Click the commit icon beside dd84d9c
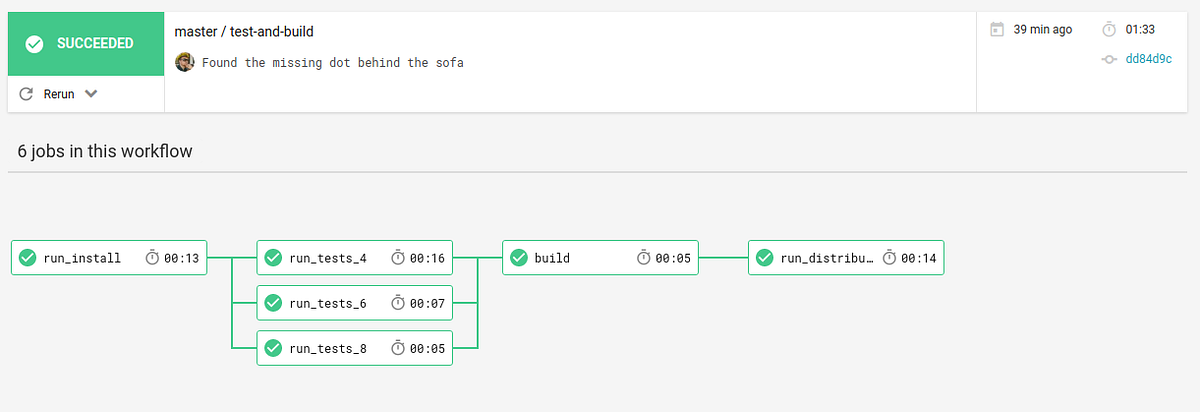This screenshot has height=412, width=1200. click(x=1108, y=60)
